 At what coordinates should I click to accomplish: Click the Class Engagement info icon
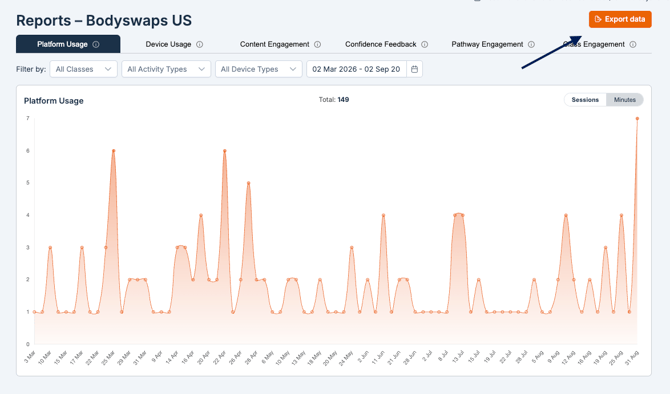pyautogui.click(x=633, y=44)
